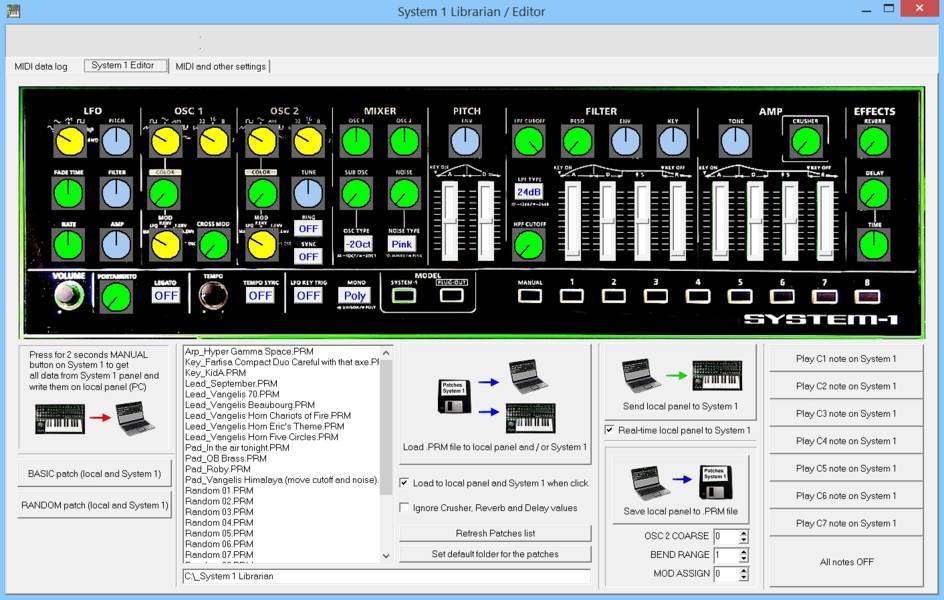Uncheck Real-time local panel to System 1

[x=609, y=430]
